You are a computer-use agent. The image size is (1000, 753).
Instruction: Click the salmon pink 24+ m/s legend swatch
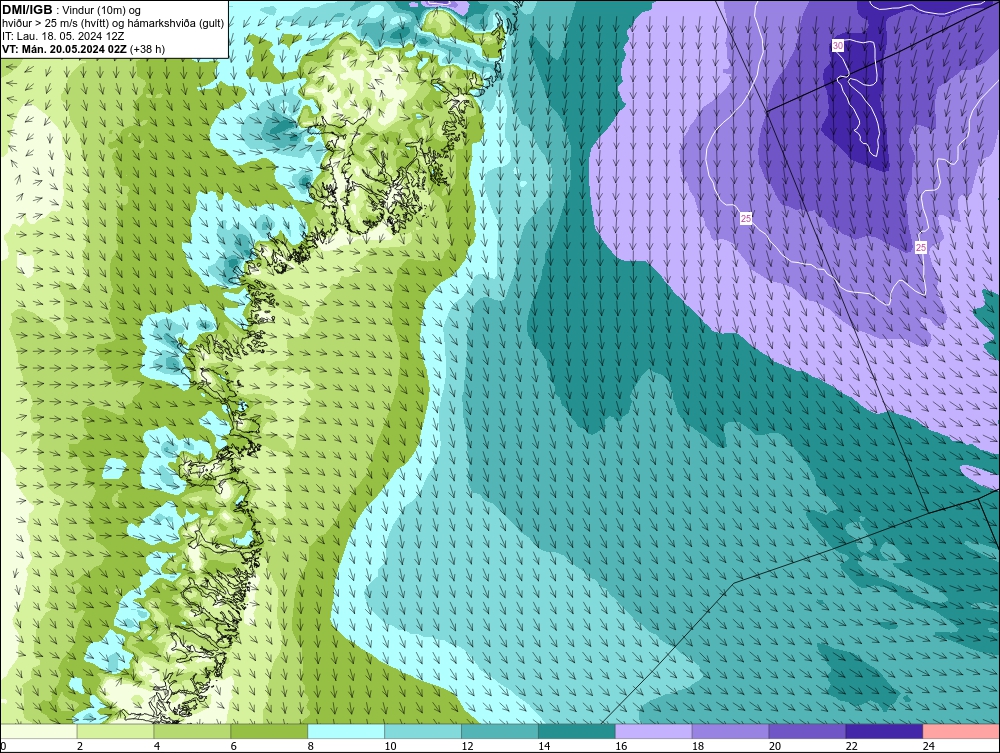coord(961,731)
